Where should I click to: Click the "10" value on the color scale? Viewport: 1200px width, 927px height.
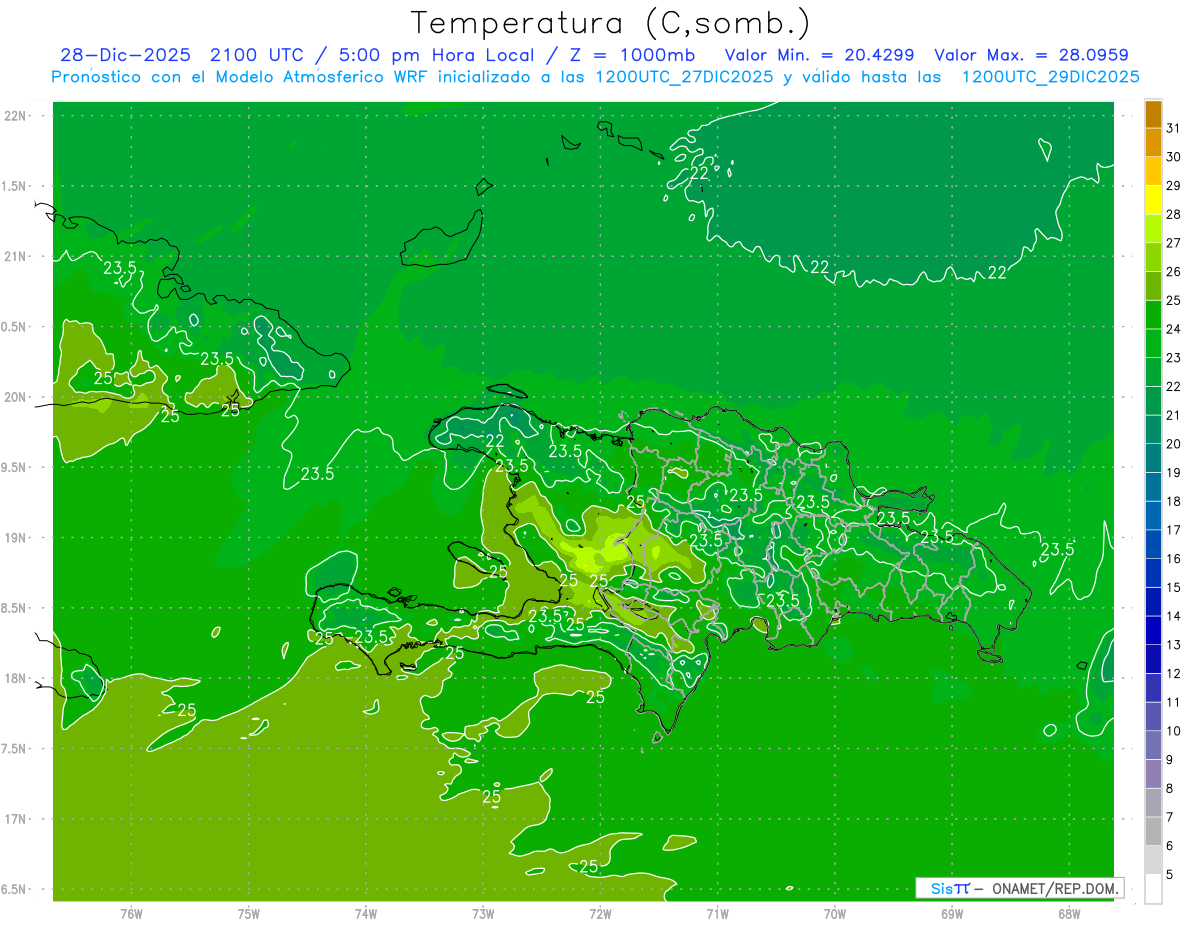click(x=1174, y=731)
